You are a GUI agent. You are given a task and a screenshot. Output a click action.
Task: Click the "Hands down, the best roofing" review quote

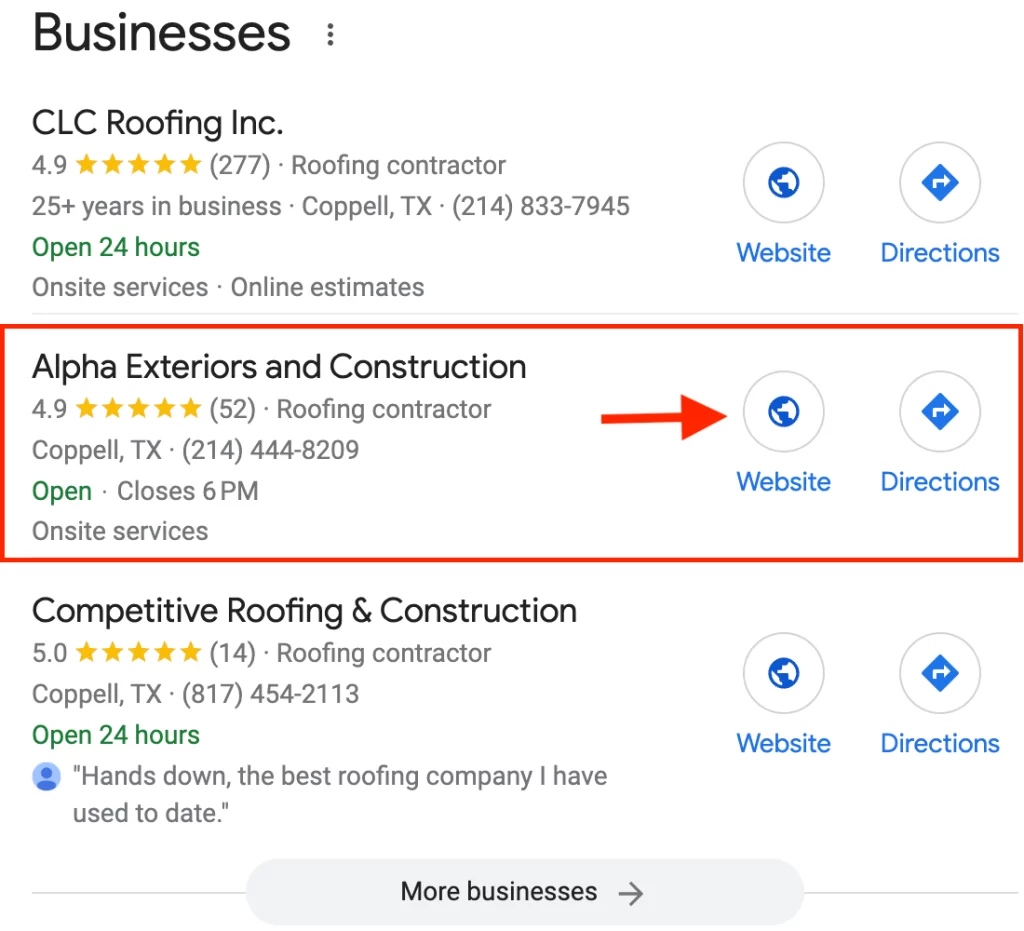coord(340,795)
